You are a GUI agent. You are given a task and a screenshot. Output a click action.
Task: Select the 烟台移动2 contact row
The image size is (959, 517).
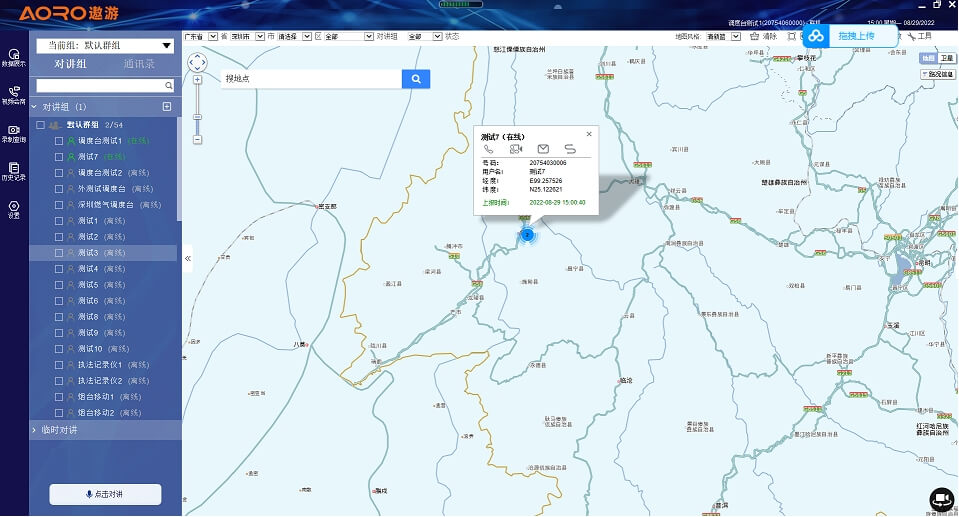pos(103,412)
